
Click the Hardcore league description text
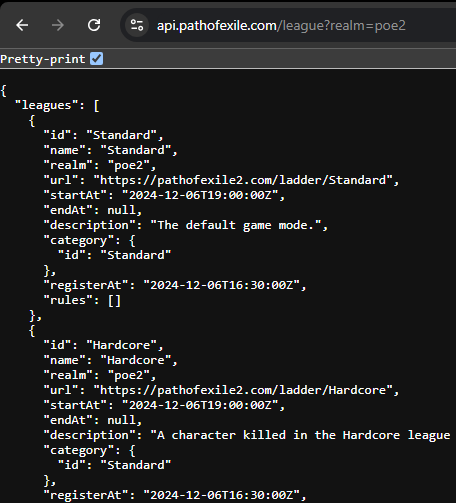click(x=300, y=435)
